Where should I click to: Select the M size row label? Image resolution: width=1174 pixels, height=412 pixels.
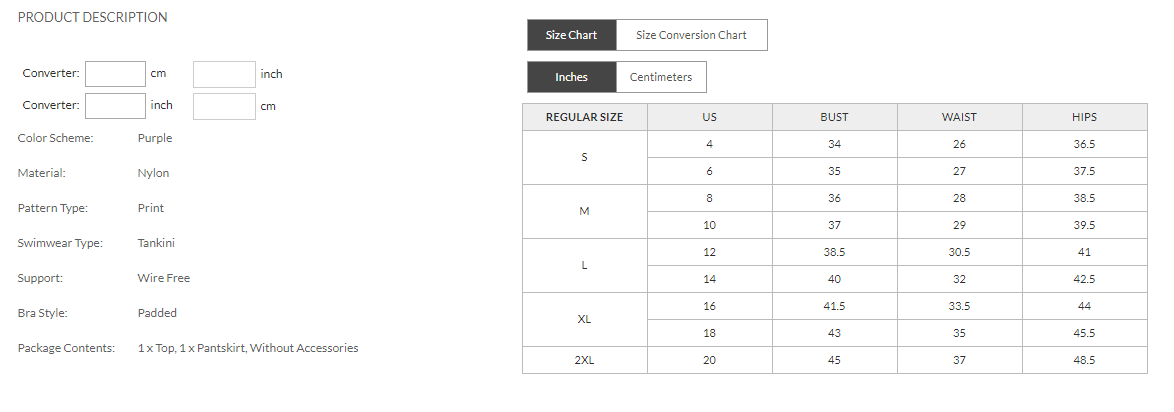coord(584,212)
